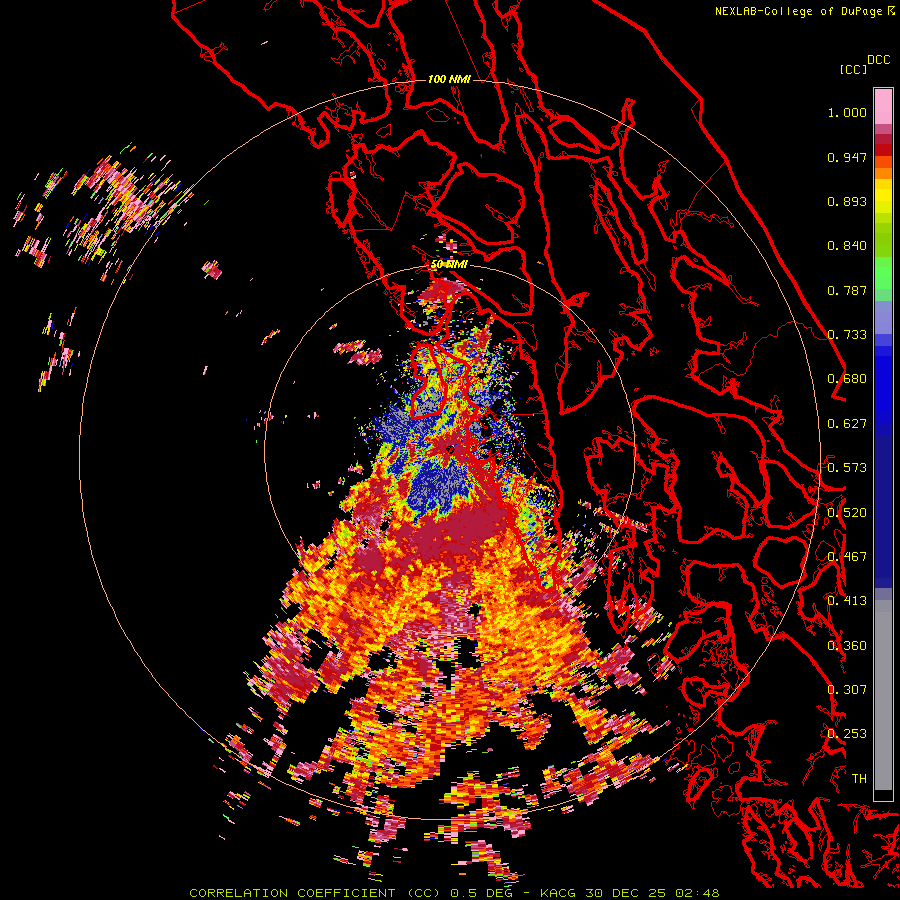Click the 0.893 scale value
This screenshot has height=900, width=900.
[847, 201]
